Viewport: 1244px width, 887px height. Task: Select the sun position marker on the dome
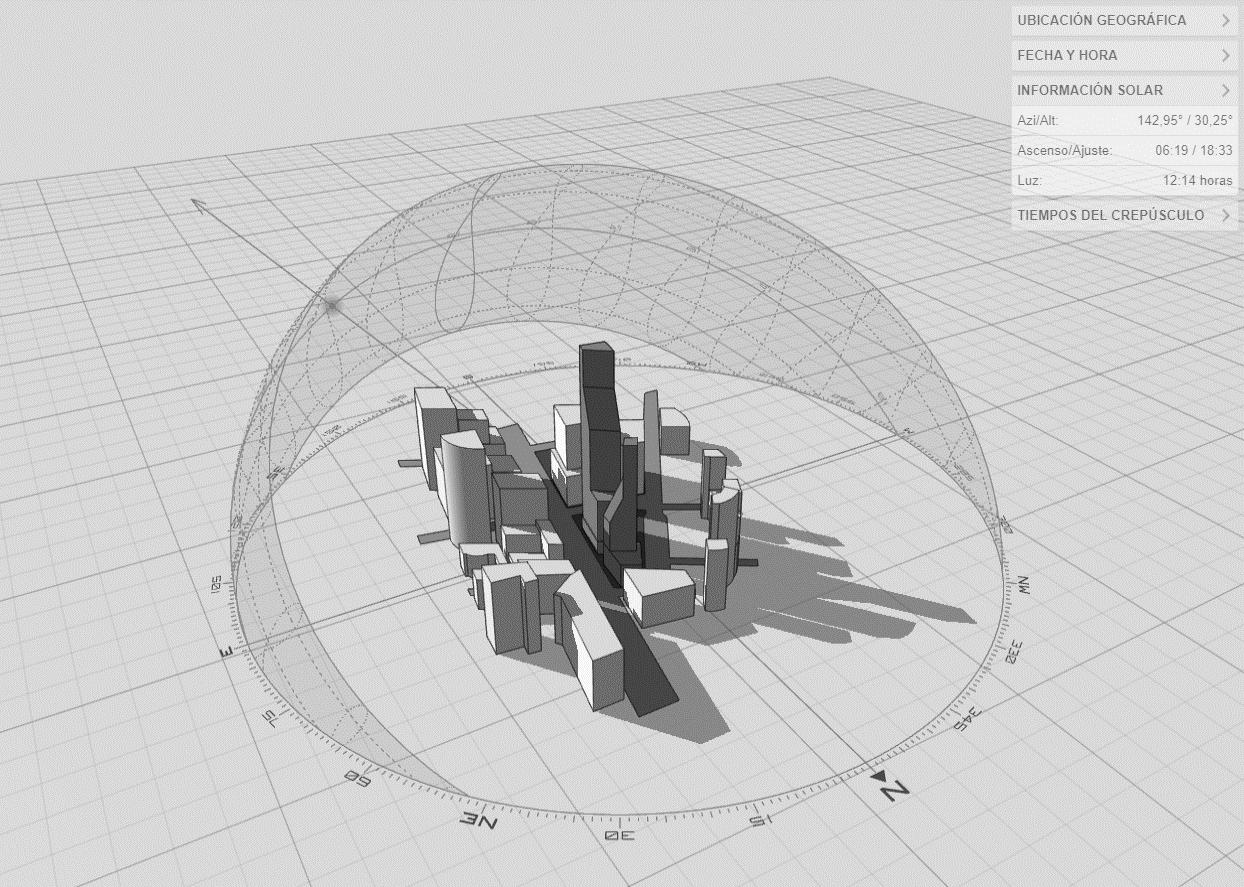tap(332, 304)
